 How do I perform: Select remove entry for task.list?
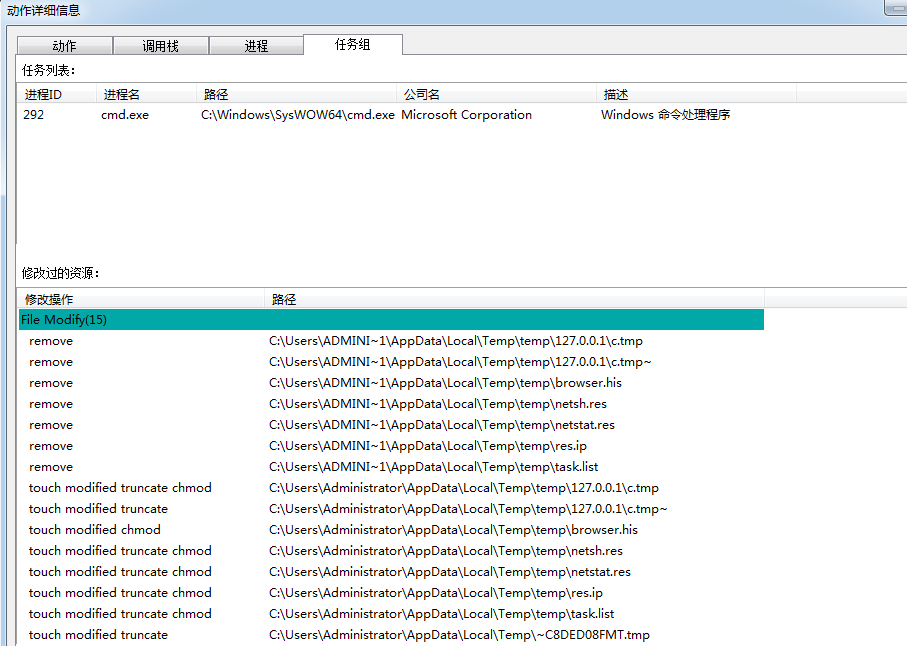pos(51,467)
